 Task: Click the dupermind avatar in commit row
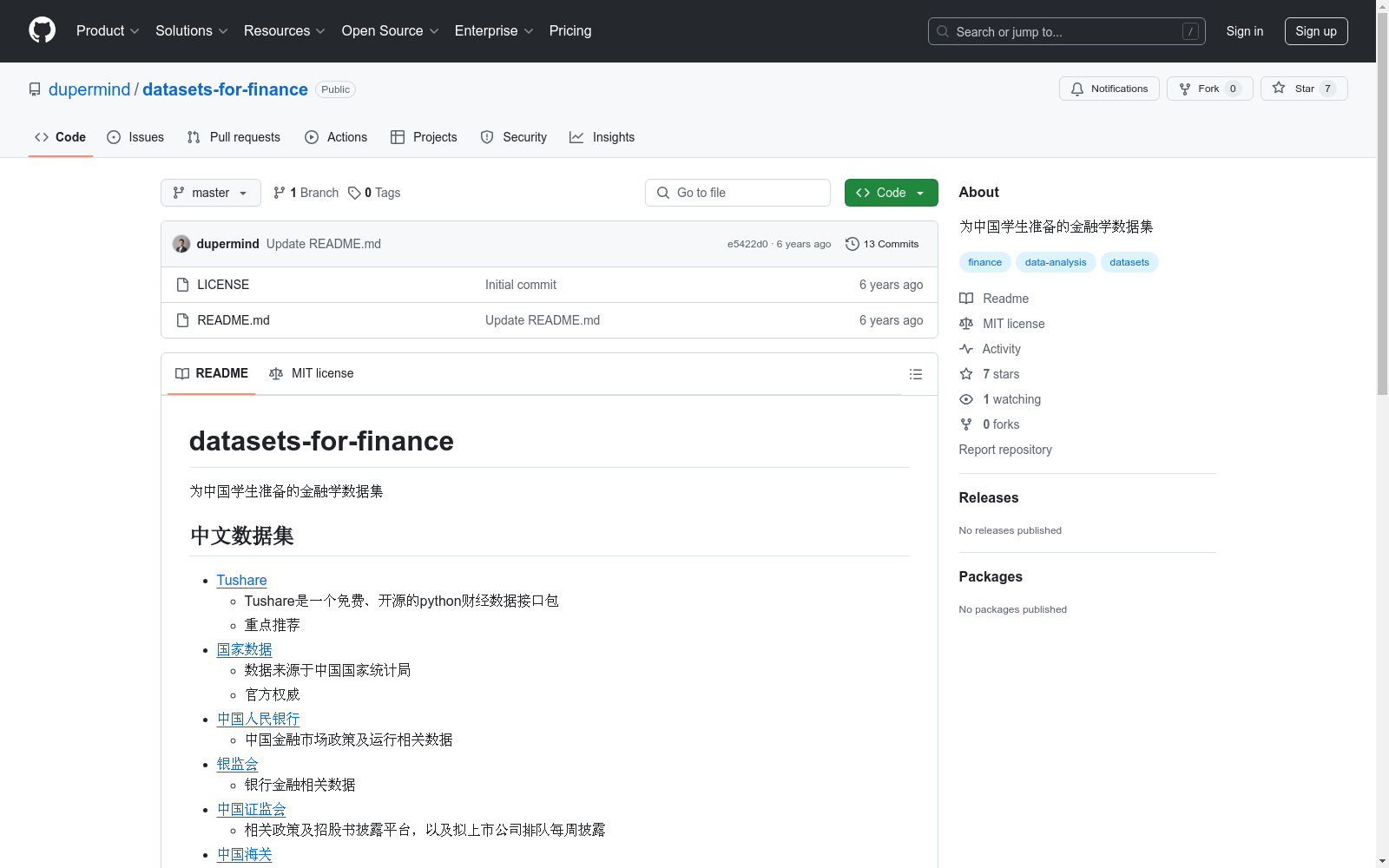coord(181,244)
